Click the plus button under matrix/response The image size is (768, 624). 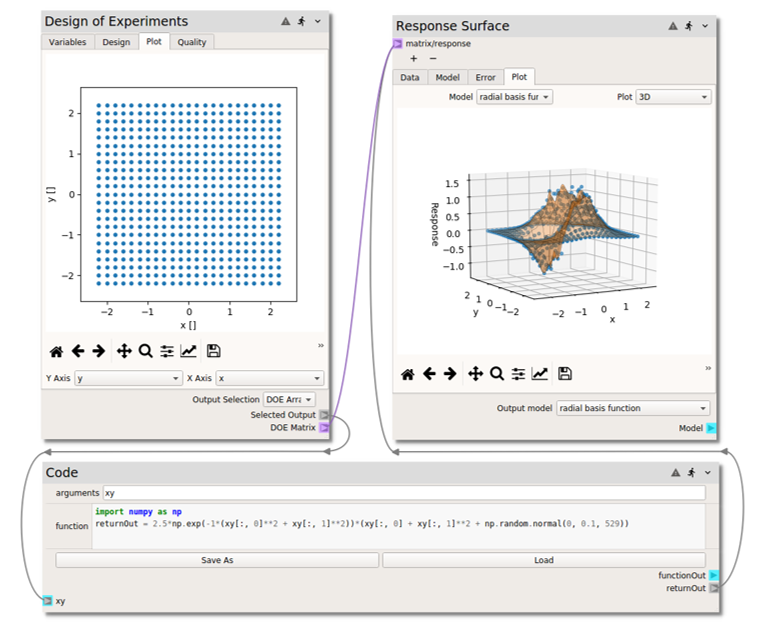click(414, 58)
